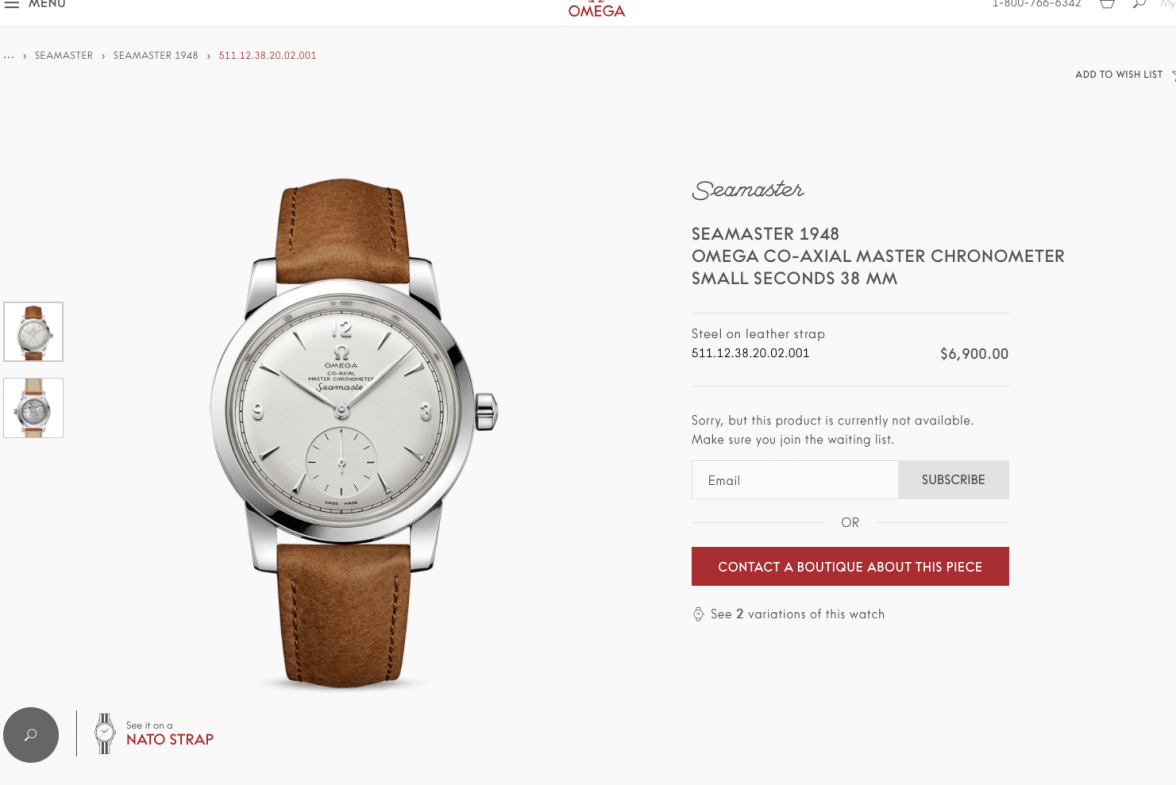Click the NATO strap watch icon
Image resolution: width=1176 pixels, height=785 pixels.
tap(105, 733)
